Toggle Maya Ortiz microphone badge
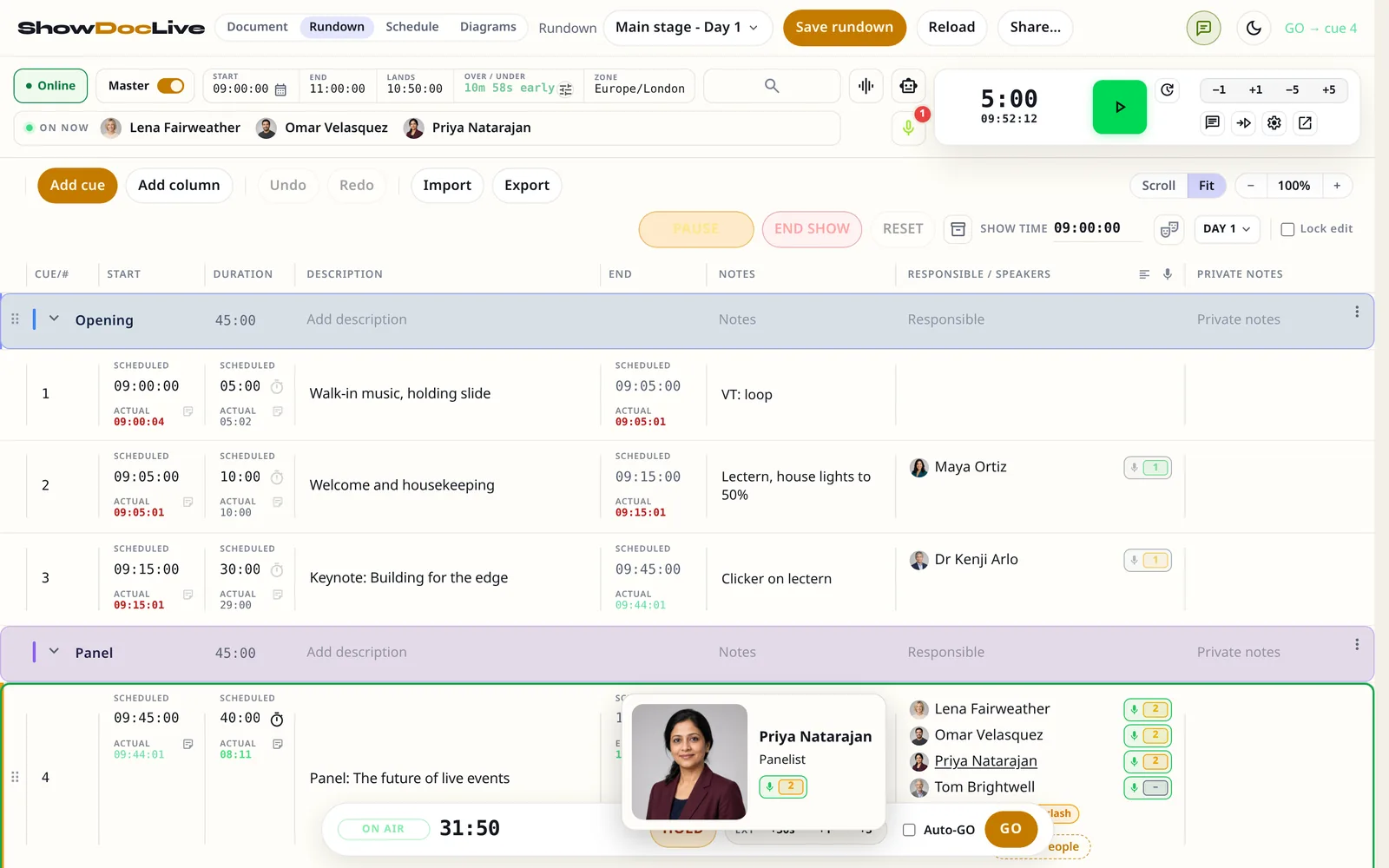The image size is (1389, 868). [1148, 468]
